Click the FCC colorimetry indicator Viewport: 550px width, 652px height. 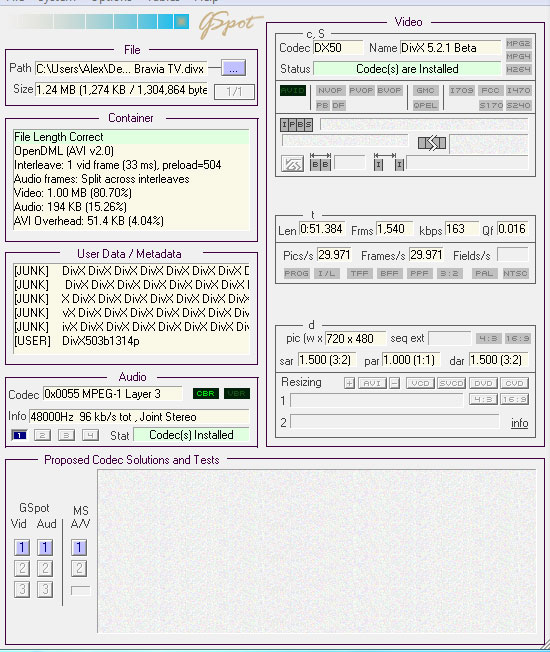pyautogui.click(x=490, y=90)
